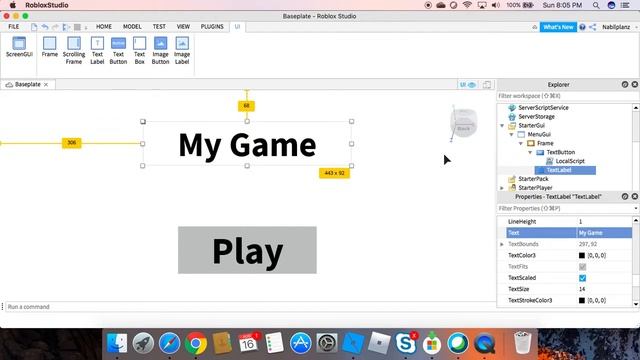Click the share icon near username
Image resolution: width=640 pixels, height=360 pixels.
coord(593,27)
